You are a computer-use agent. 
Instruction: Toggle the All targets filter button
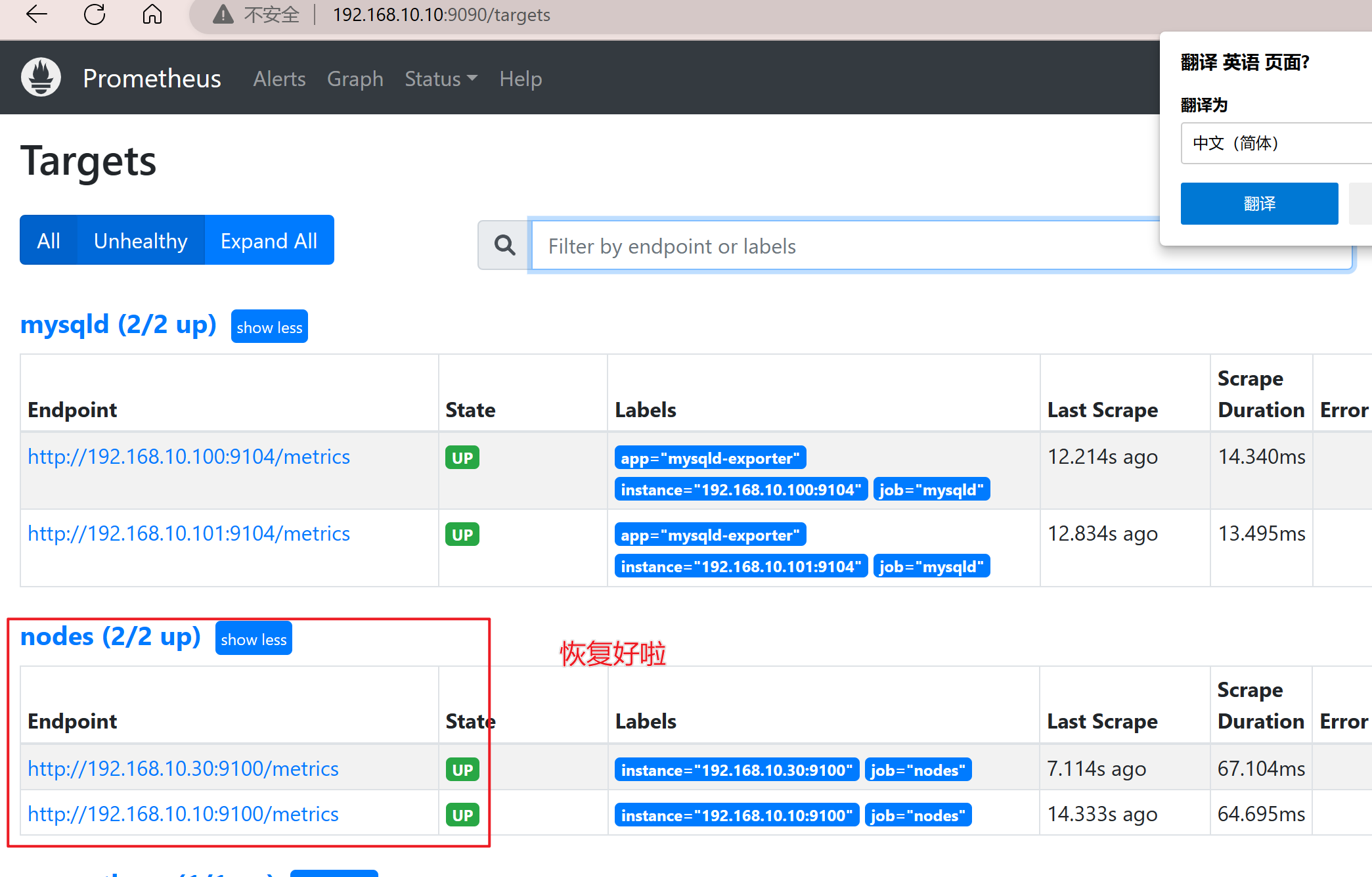48,240
